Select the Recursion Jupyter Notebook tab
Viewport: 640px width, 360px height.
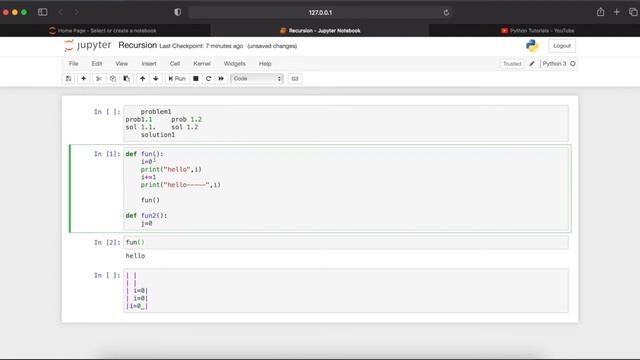click(x=320, y=31)
